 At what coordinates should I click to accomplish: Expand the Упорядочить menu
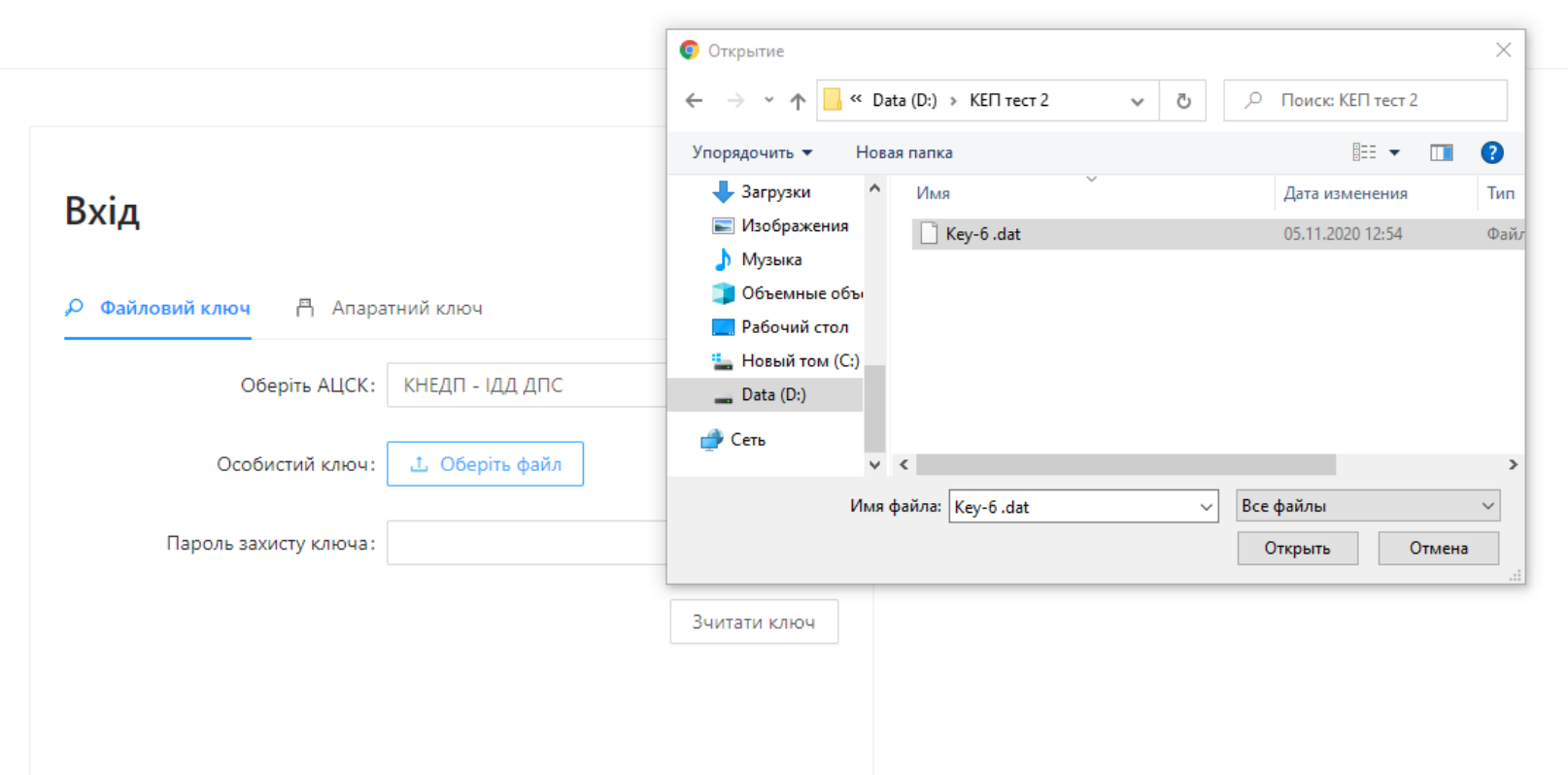tap(751, 152)
